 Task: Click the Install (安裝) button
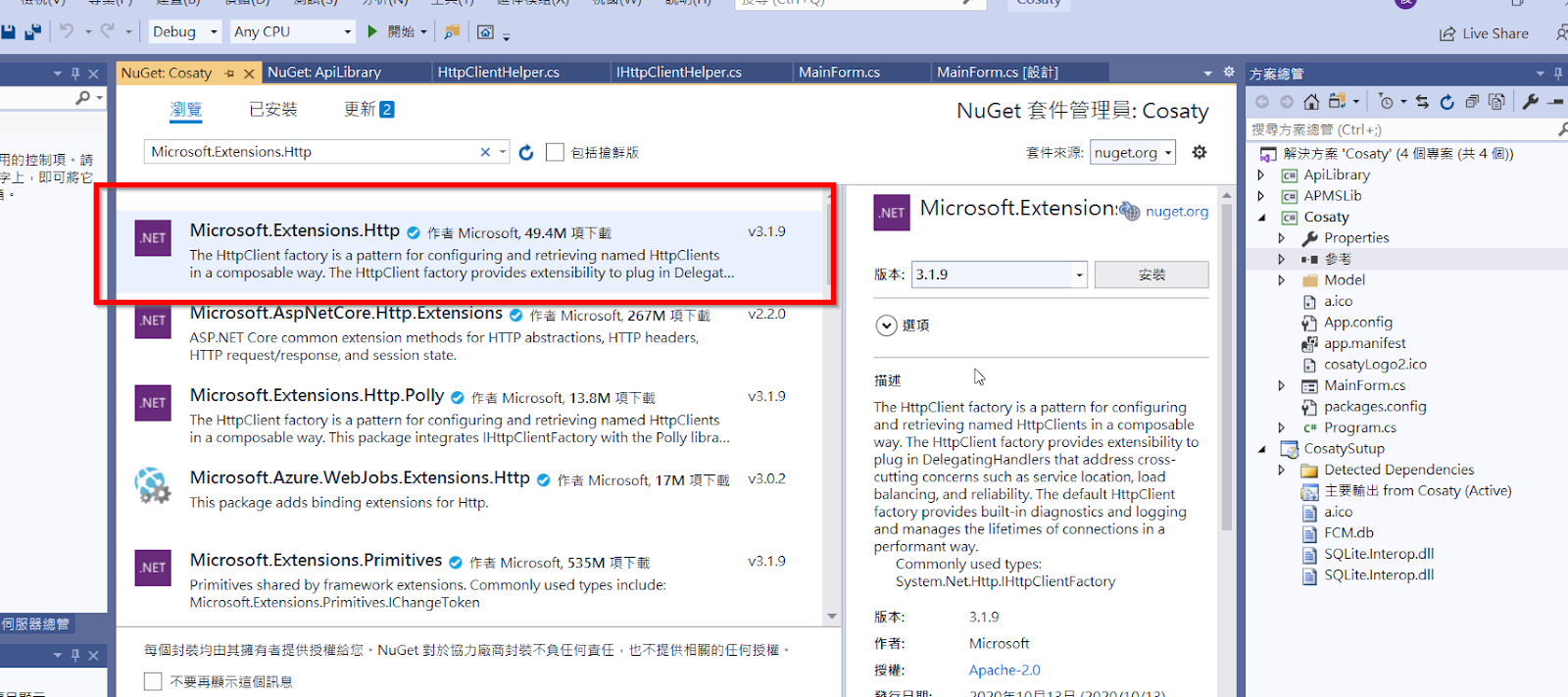click(x=1151, y=274)
